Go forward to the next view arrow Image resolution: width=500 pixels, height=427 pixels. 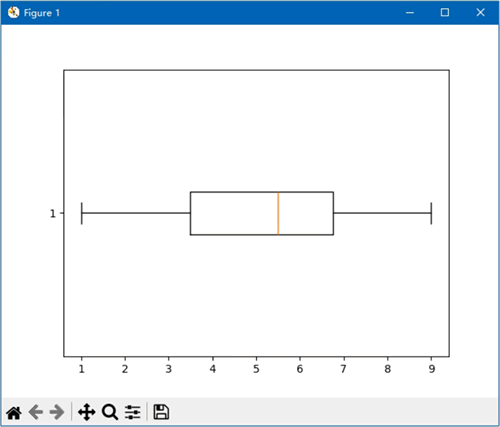pyautogui.click(x=57, y=412)
